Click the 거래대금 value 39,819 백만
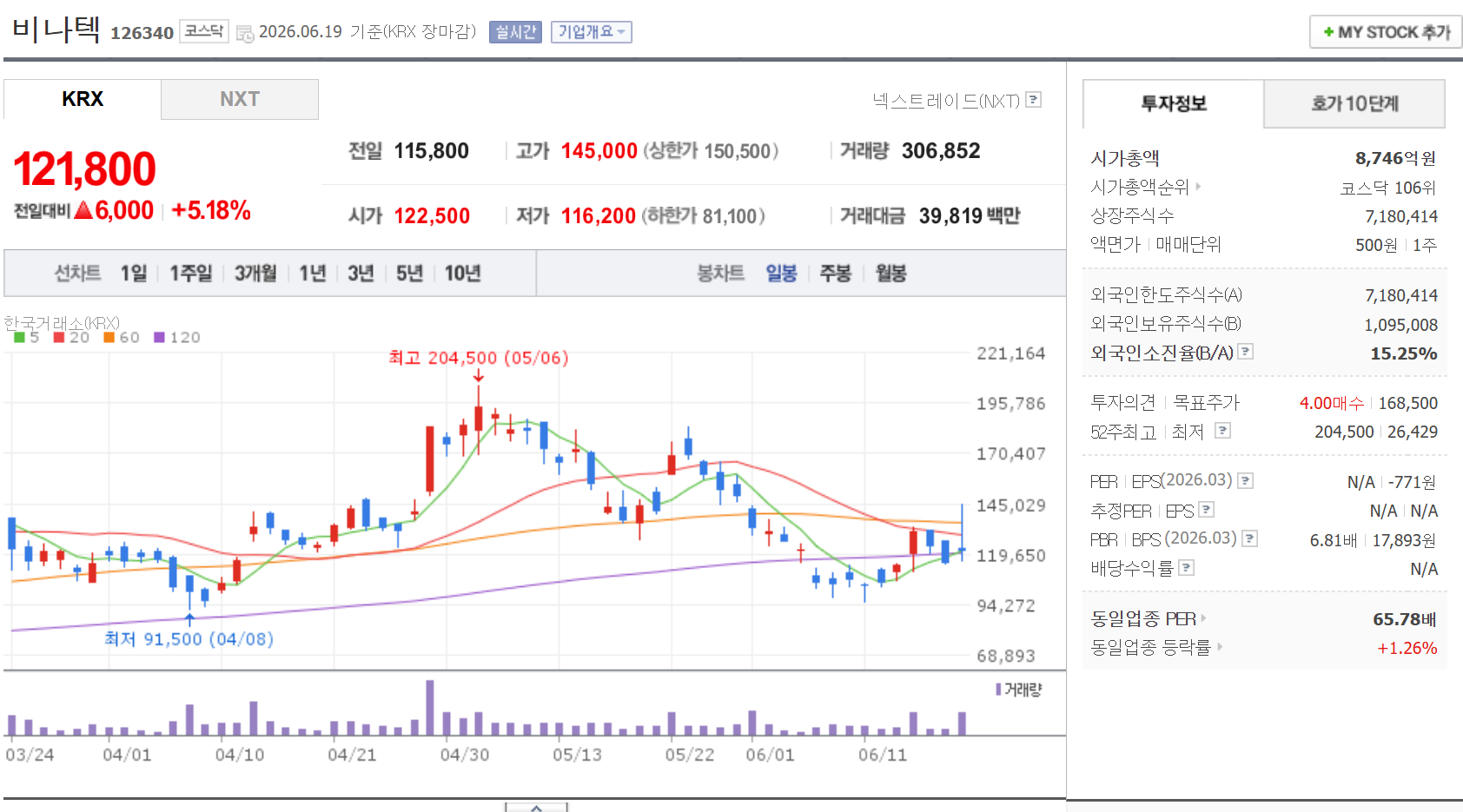The width and height of the screenshot is (1463, 812). (x=970, y=216)
